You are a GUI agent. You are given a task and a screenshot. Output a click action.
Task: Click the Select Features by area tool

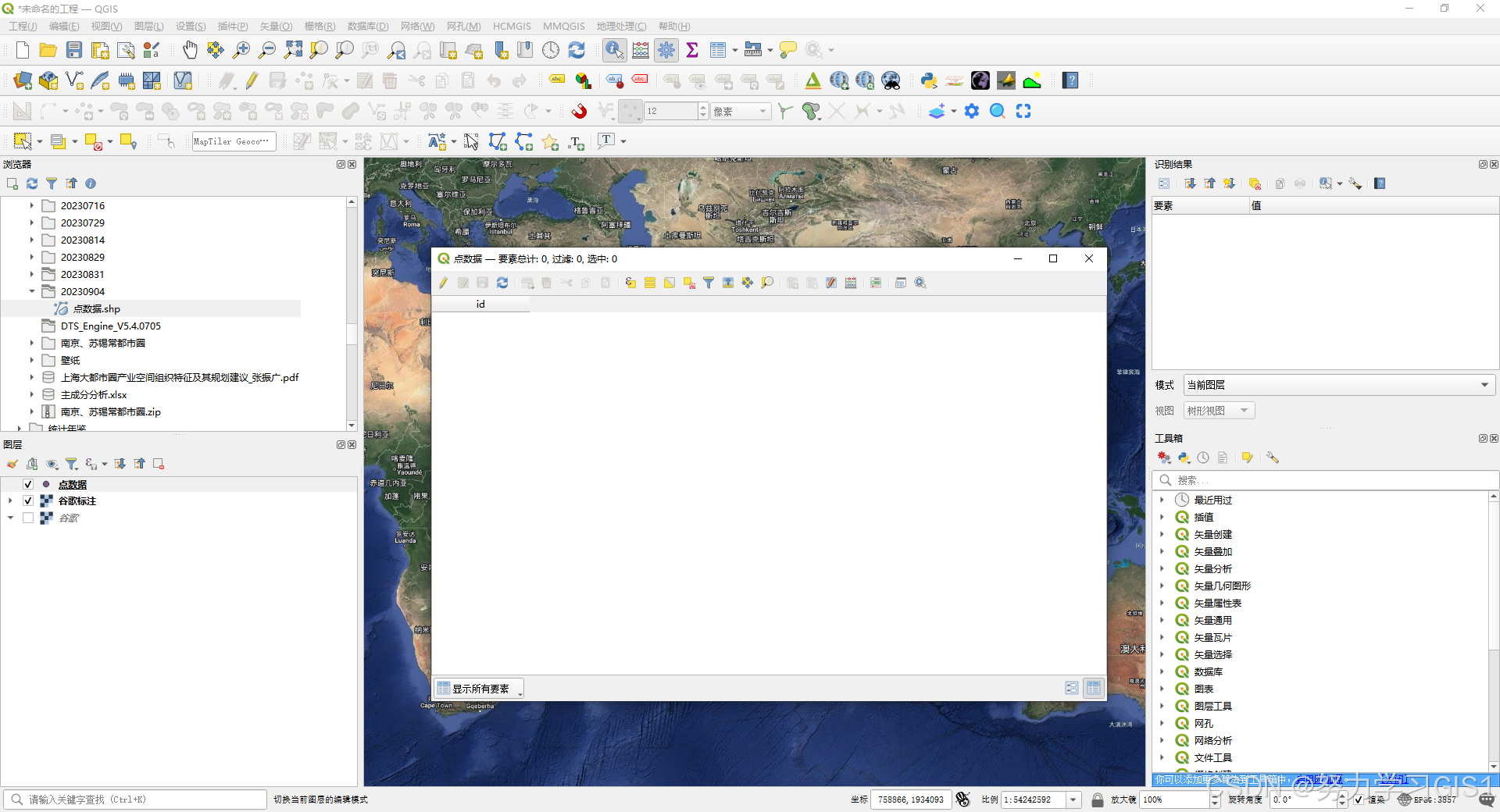(23, 141)
